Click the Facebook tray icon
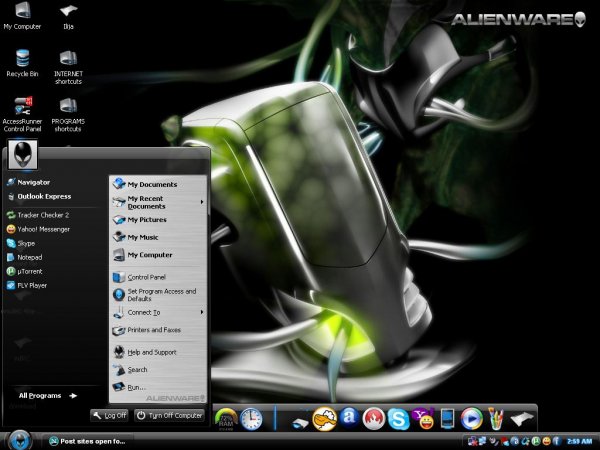This screenshot has width=600, height=450. tap(557, 441)
